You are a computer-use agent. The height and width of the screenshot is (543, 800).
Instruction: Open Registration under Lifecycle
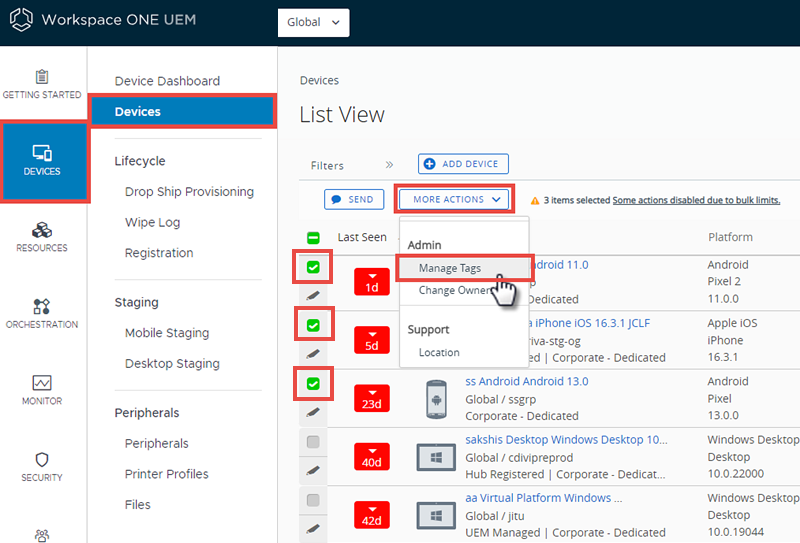(x=159, y=253)
